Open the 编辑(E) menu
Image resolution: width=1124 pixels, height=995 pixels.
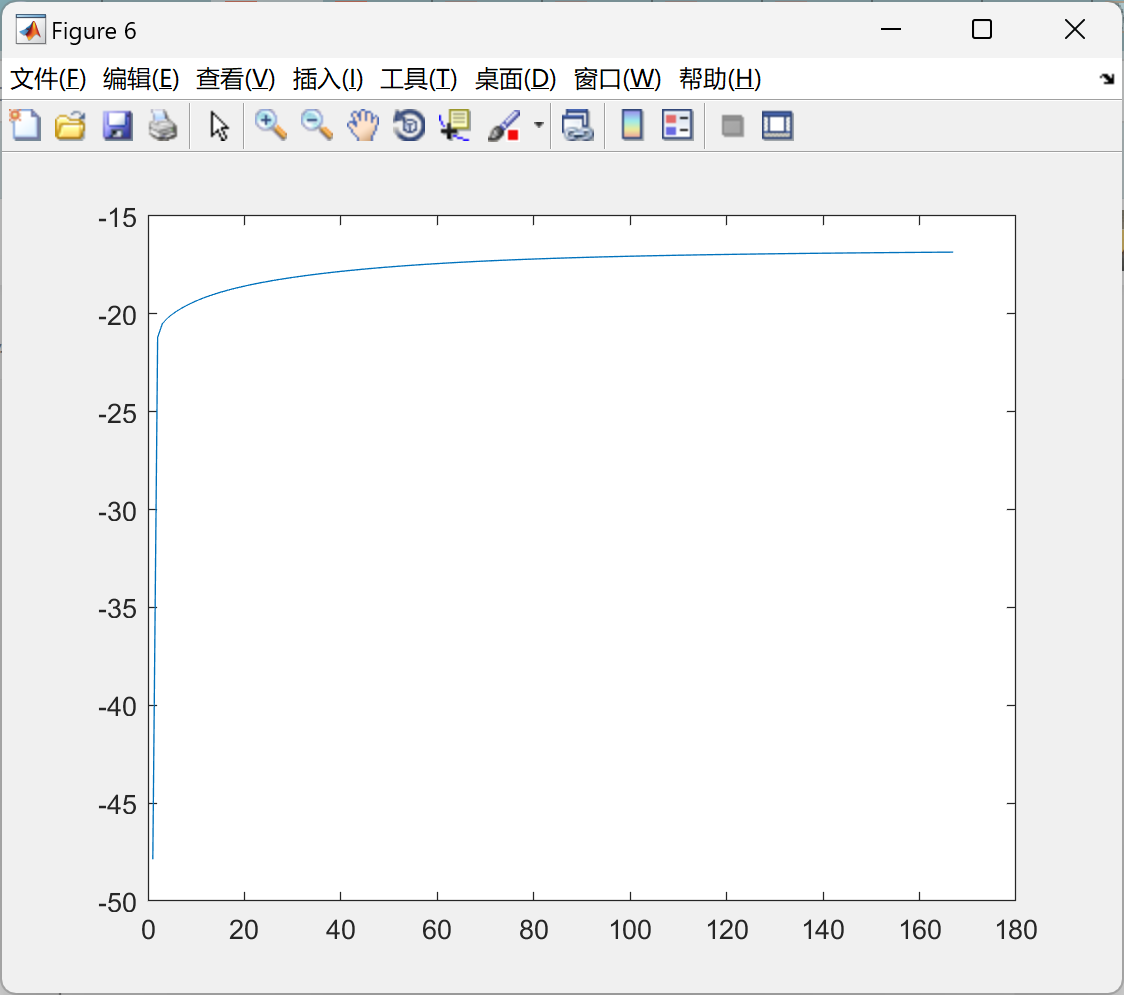140,79
